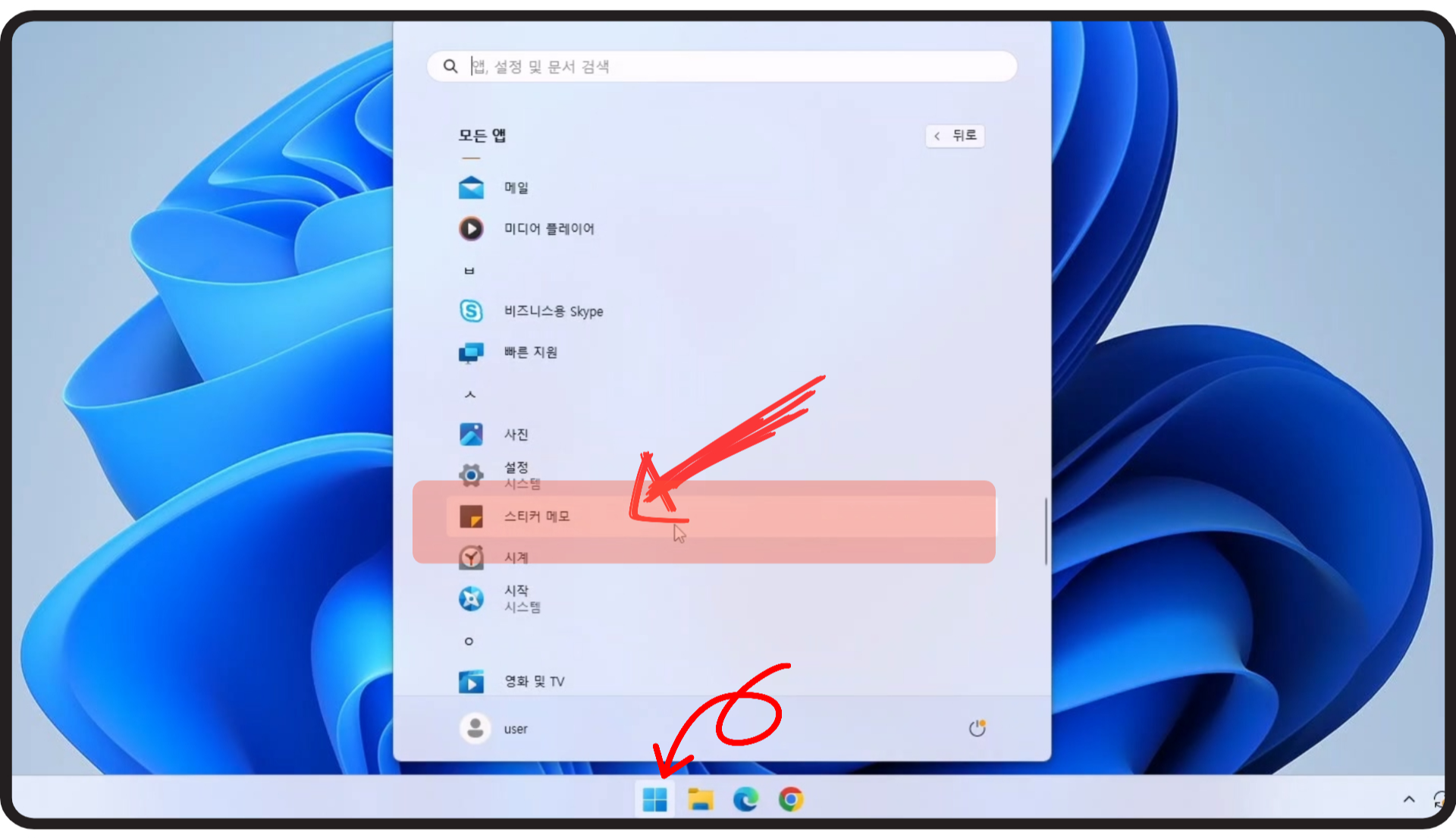
Task: Launch Sticky Notes (스티커 메모) app
Action: pyautogui.click(x=537, y=516)
